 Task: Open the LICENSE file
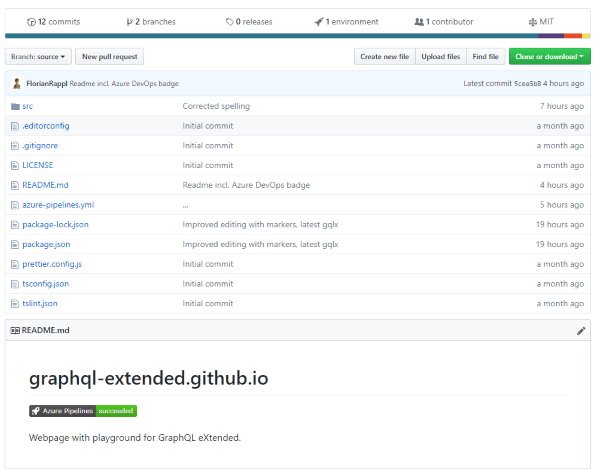(38, 165)
